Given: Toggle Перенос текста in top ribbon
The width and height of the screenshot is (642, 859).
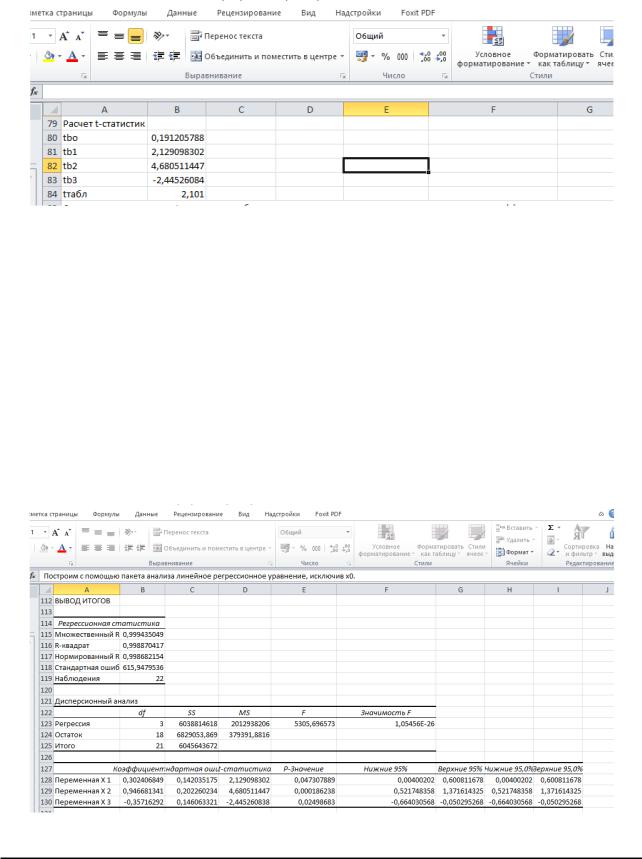Looking at the screenshot, I should tap(227, 36).
